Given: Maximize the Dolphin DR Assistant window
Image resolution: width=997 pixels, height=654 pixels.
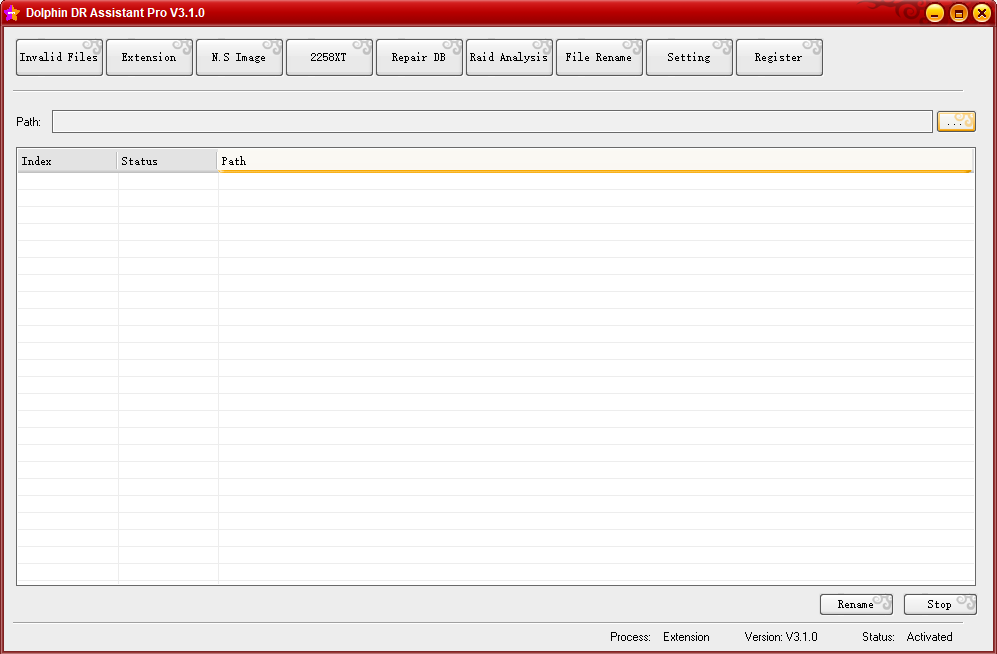Looking at the screenshot, I should (x=958, y=13).
